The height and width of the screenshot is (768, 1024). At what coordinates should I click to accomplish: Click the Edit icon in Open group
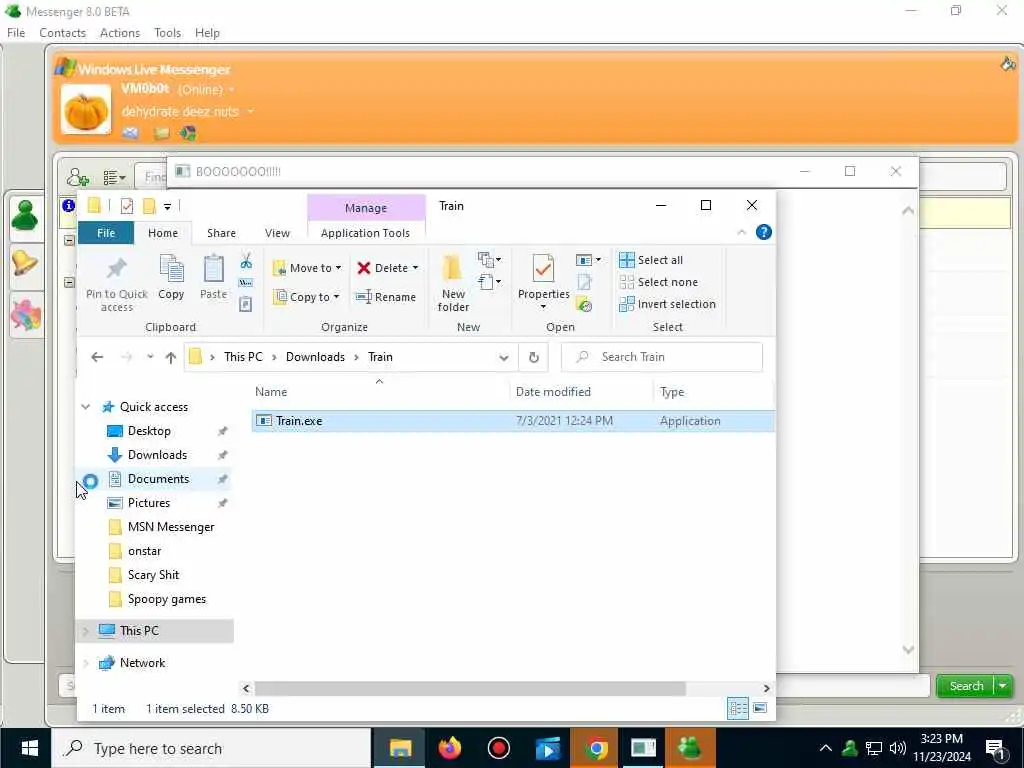[584, 282]
